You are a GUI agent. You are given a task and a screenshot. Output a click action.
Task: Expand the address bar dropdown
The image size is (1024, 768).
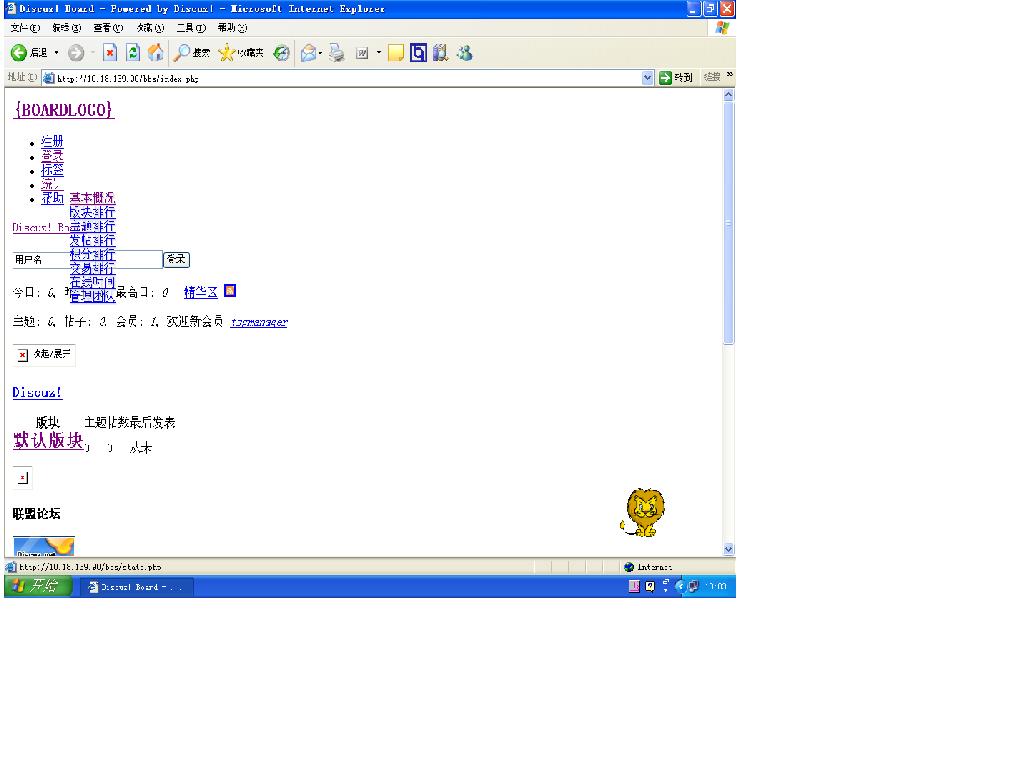point(647,78)
